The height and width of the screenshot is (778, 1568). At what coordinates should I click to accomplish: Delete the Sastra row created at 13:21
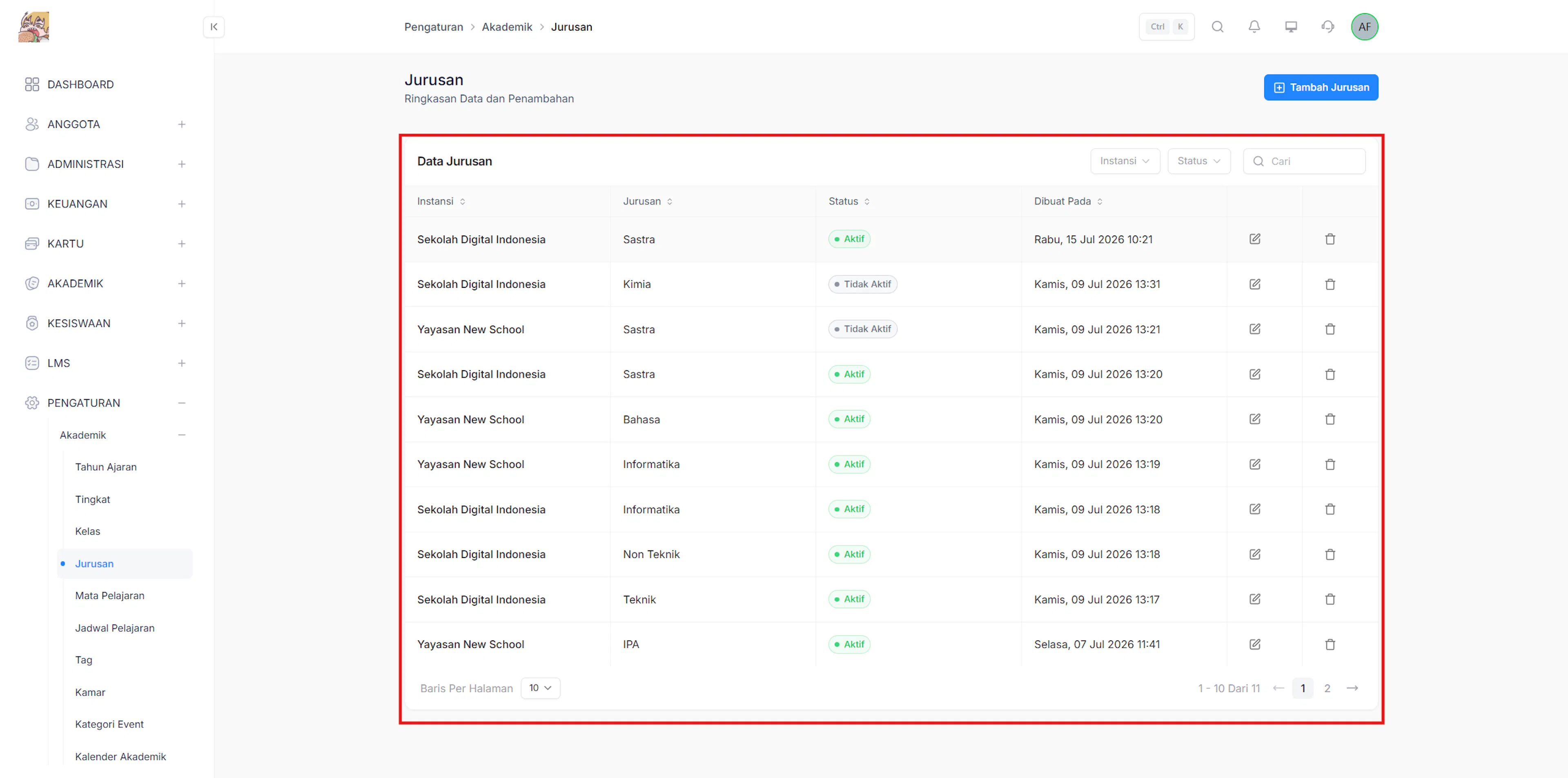[x=1330, y=329]
